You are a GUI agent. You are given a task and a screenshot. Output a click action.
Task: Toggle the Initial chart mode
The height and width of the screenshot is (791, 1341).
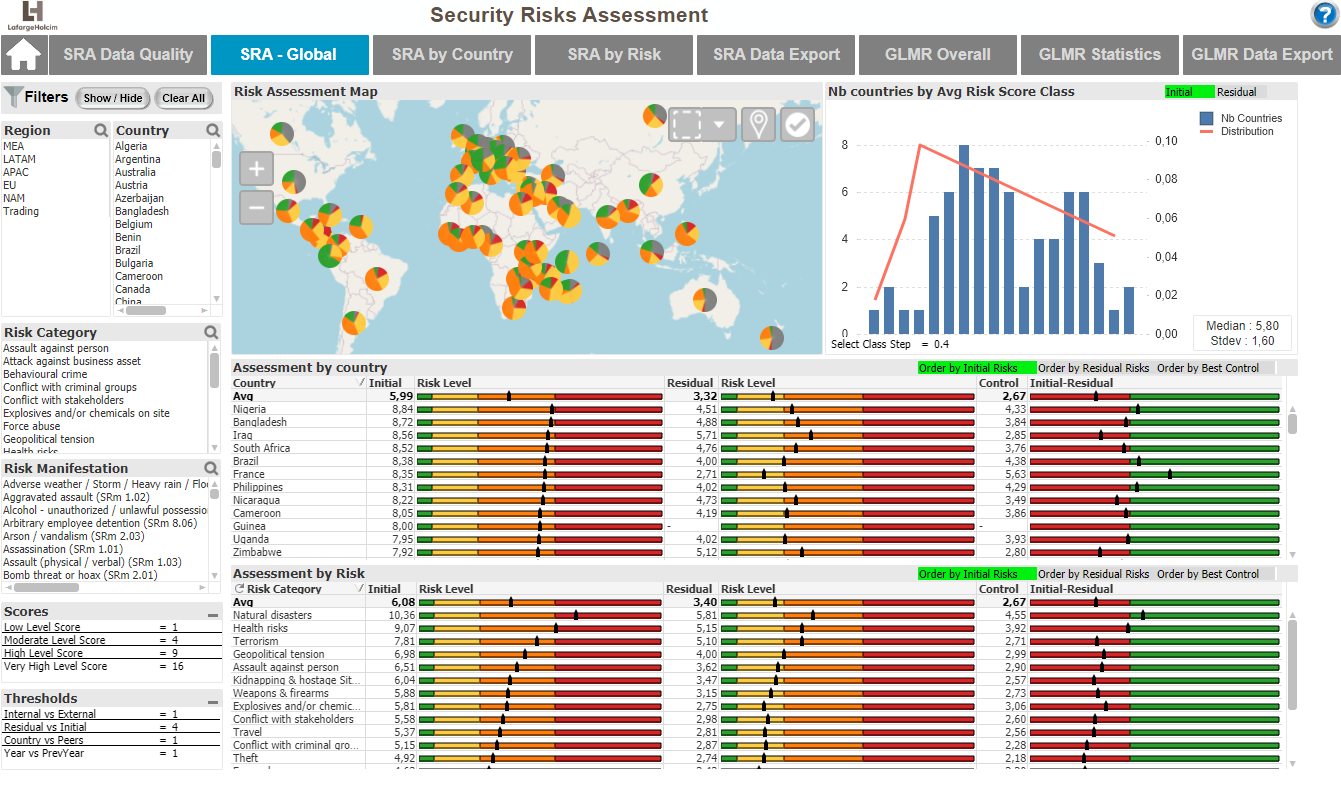(1189, 92)
